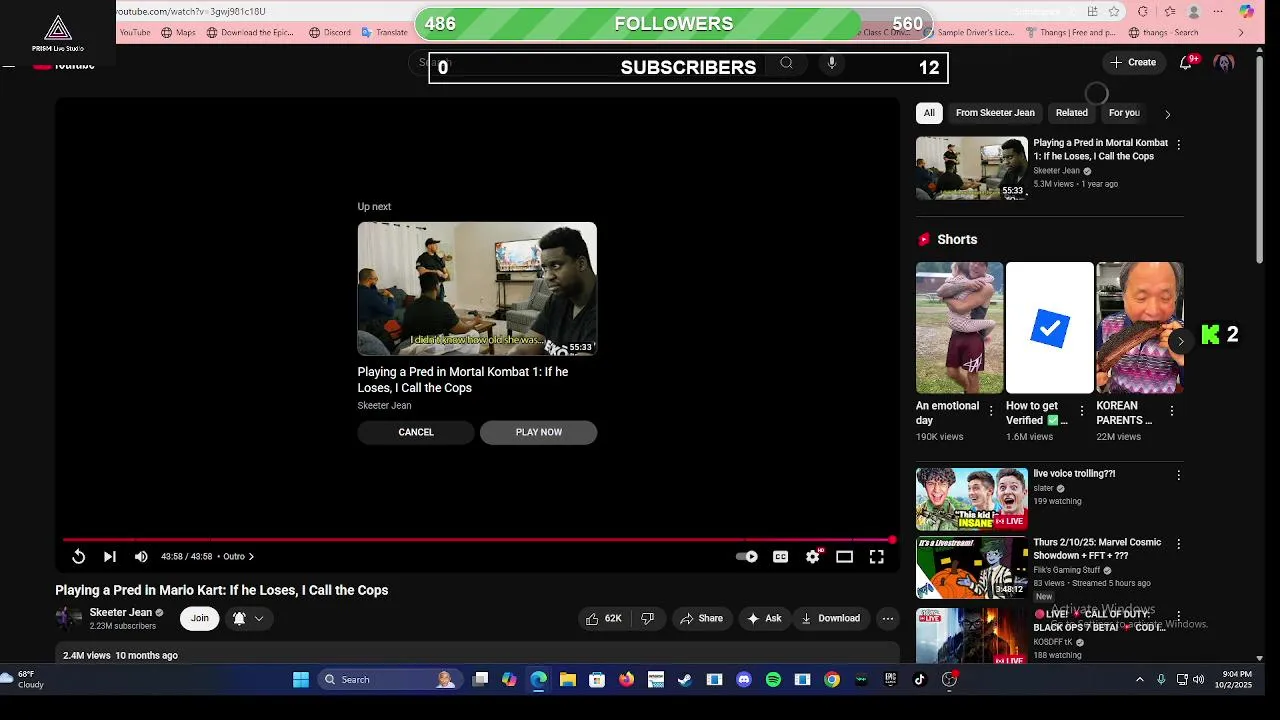Open options for How to get Verified short
The width and height of the screenshot is (1280, 720).
[1081, 411]
